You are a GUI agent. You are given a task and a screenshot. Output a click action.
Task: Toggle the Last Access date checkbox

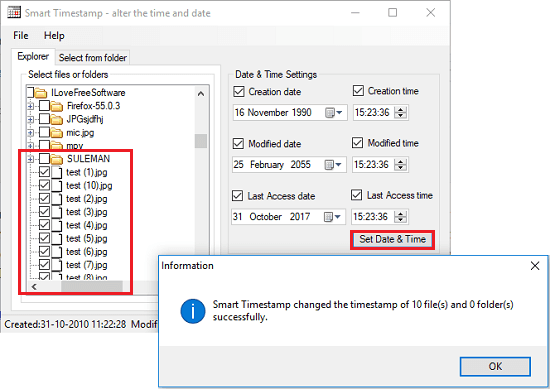coord(237,196)
